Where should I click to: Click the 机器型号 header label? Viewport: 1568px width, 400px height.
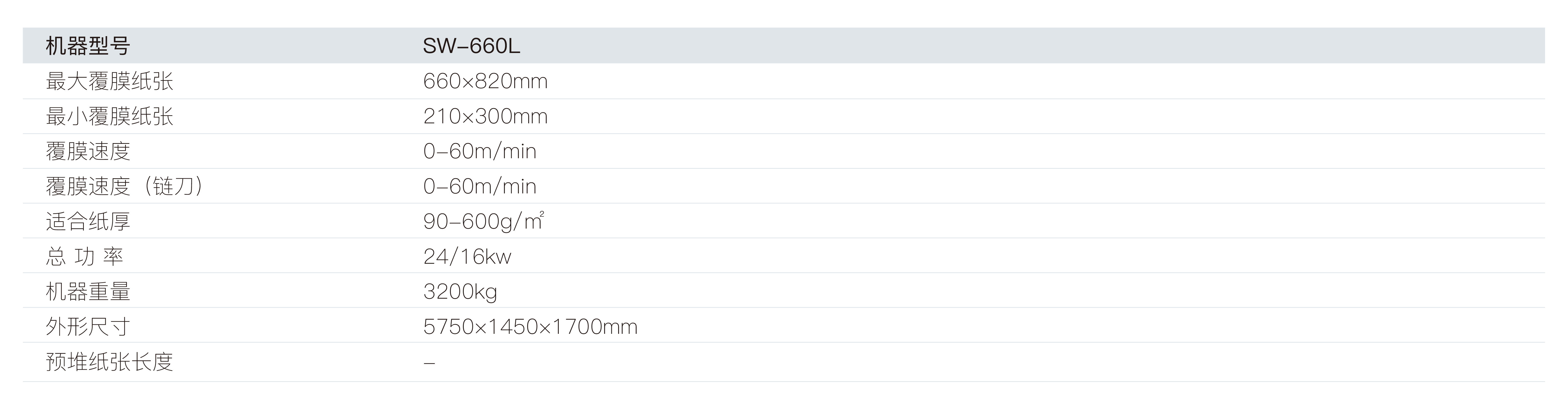[x=88, y=46]
